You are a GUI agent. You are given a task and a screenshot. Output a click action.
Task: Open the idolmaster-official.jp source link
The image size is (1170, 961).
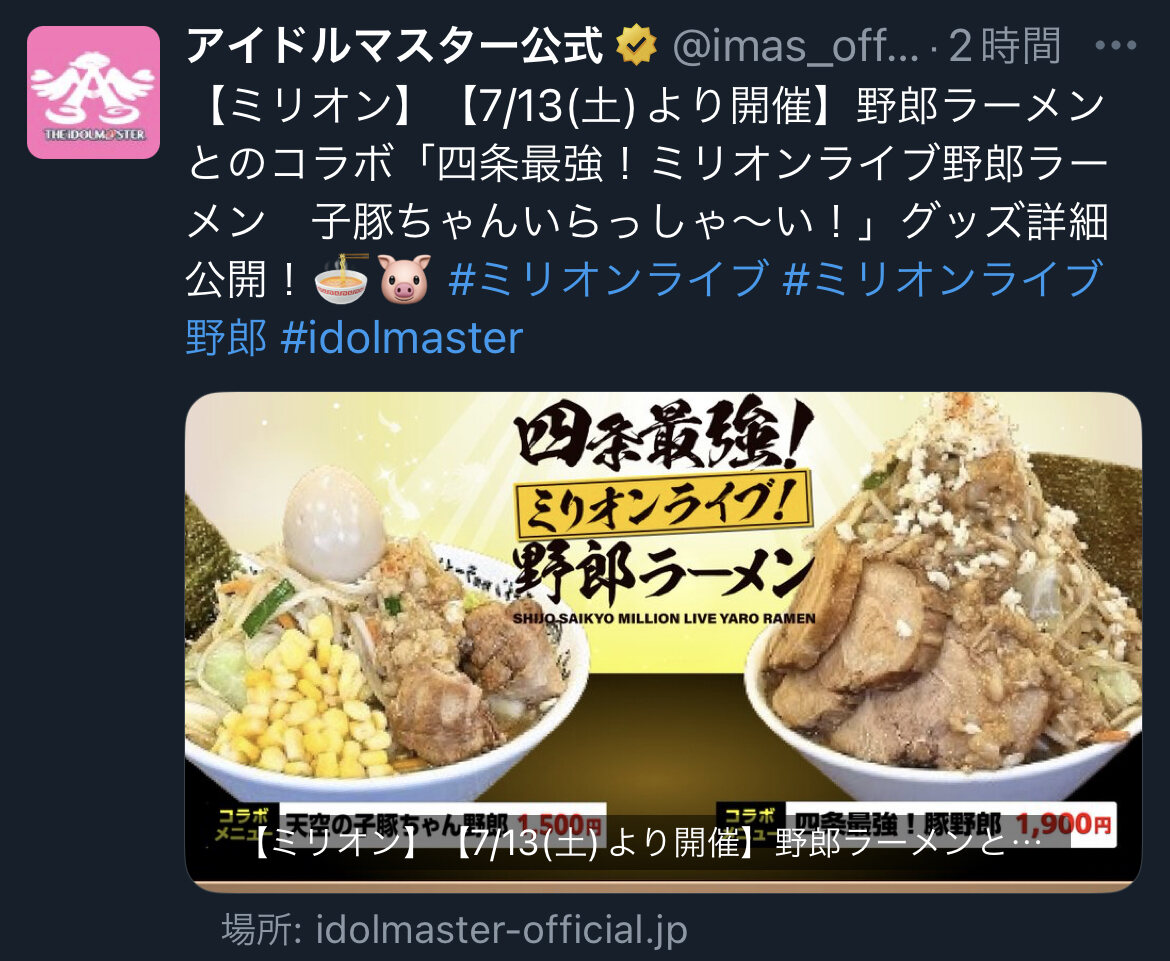tap(501, 930)
